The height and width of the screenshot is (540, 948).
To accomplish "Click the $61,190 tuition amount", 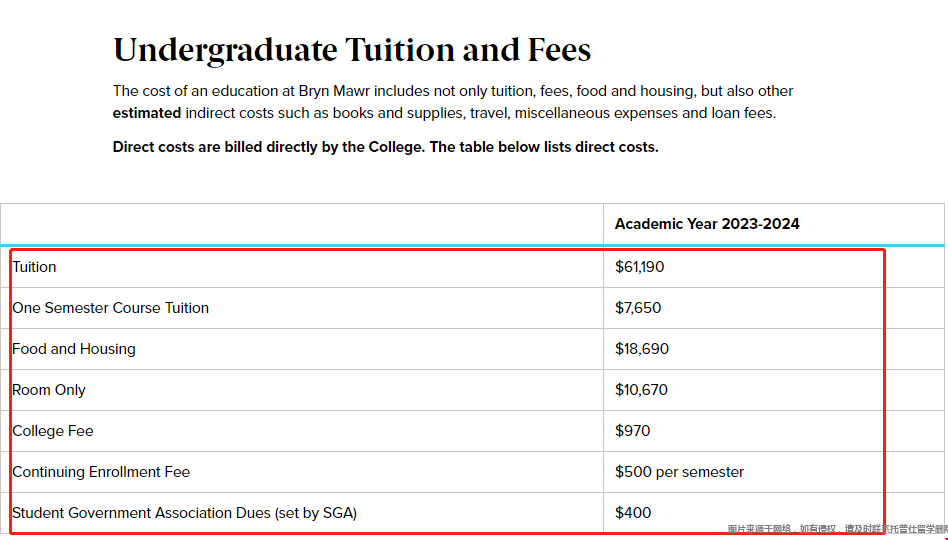I will click(639, 267).
